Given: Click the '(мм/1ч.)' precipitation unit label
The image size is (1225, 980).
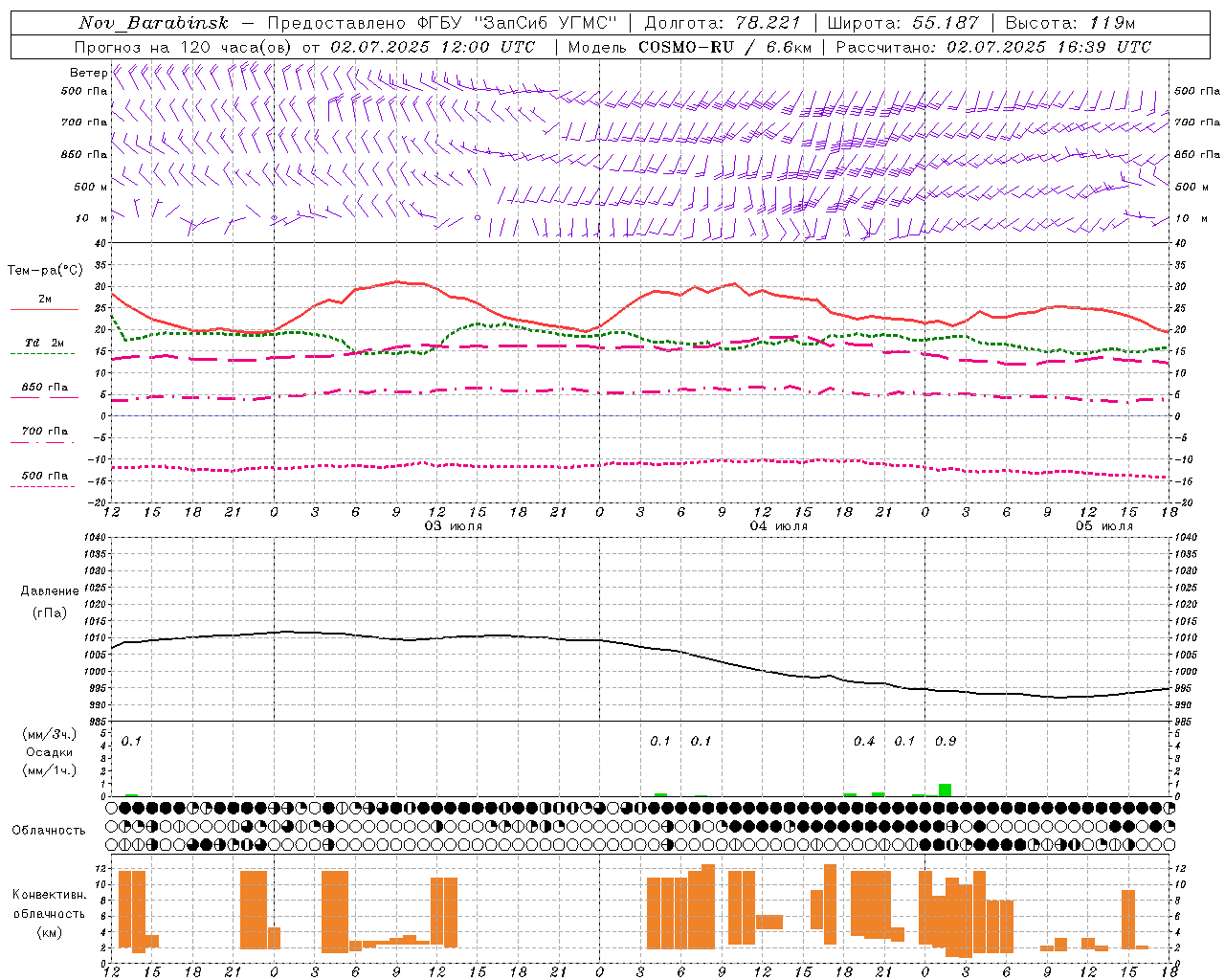Looking at the screenshot, I should (50, 770).
